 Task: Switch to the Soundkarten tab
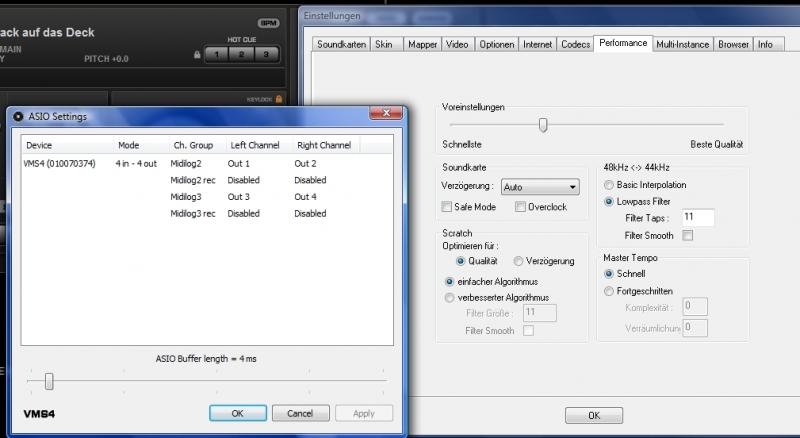(x=341, y=45)
